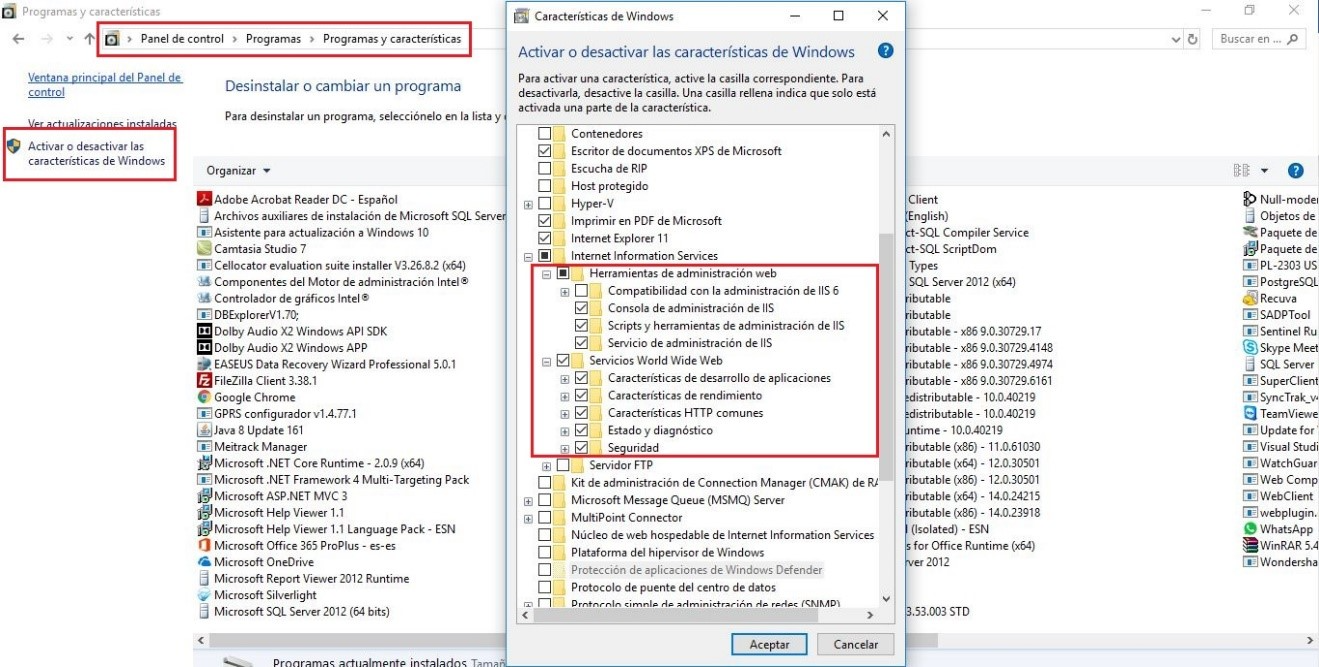Click the refresh button beside address bar

click(x=1192, y=39)
